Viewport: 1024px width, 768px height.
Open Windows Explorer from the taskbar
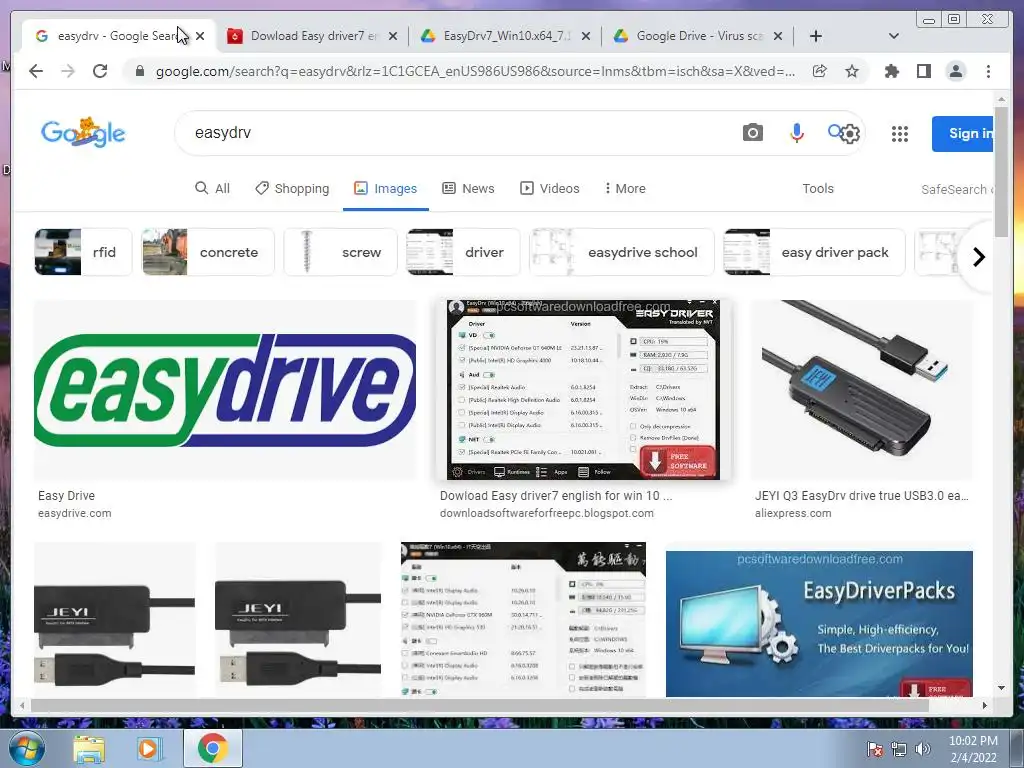(89, 748)
